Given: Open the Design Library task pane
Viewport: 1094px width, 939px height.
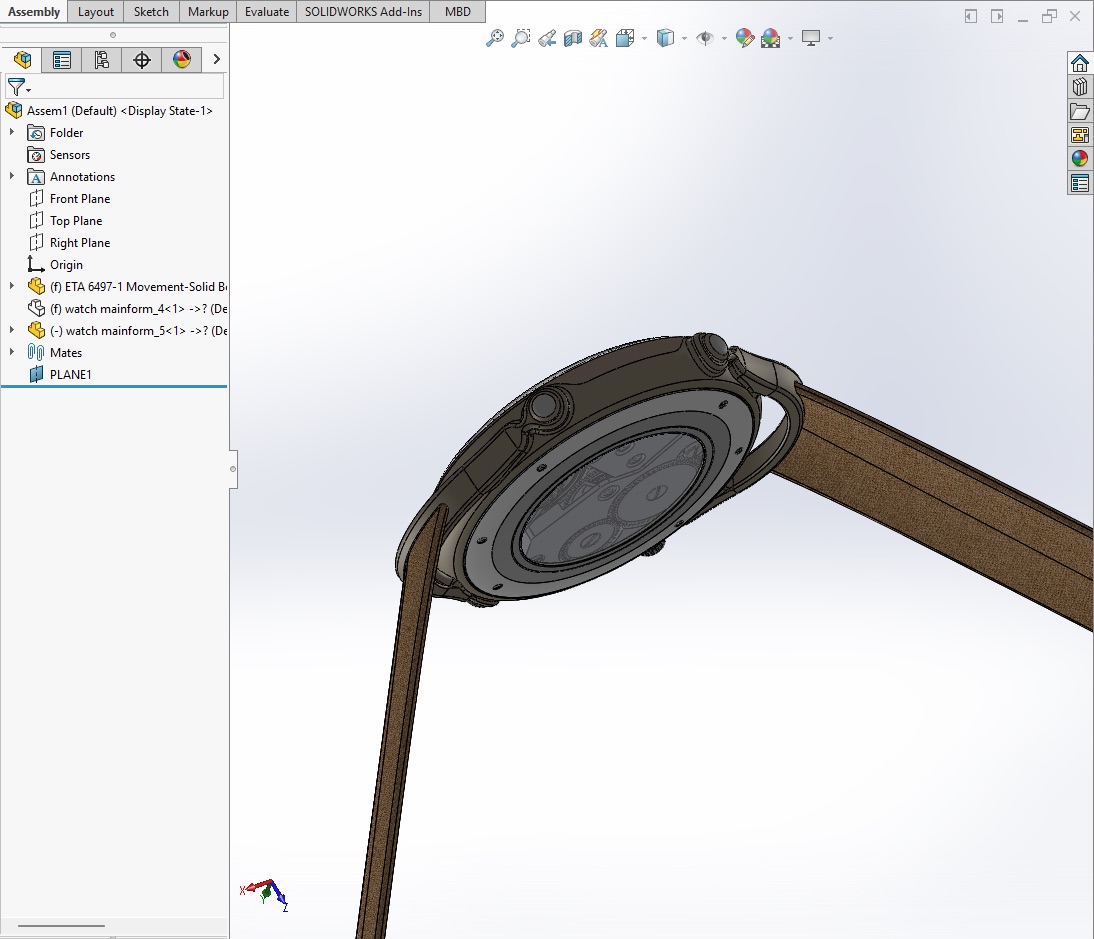Looking at the screenshot, I should tap(1079, 87).
